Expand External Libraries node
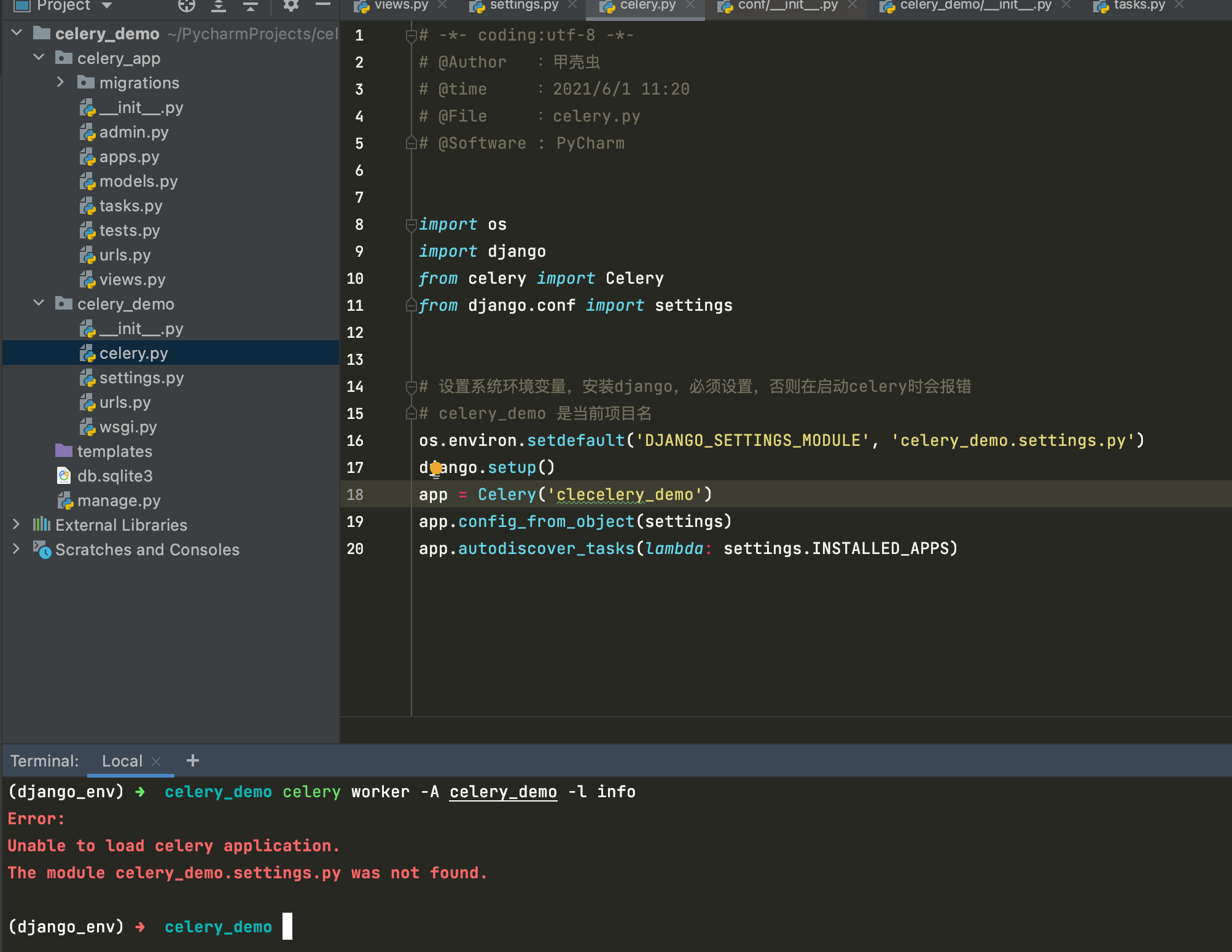This screenshot has height=952, width=1232. tap(17, 525)
